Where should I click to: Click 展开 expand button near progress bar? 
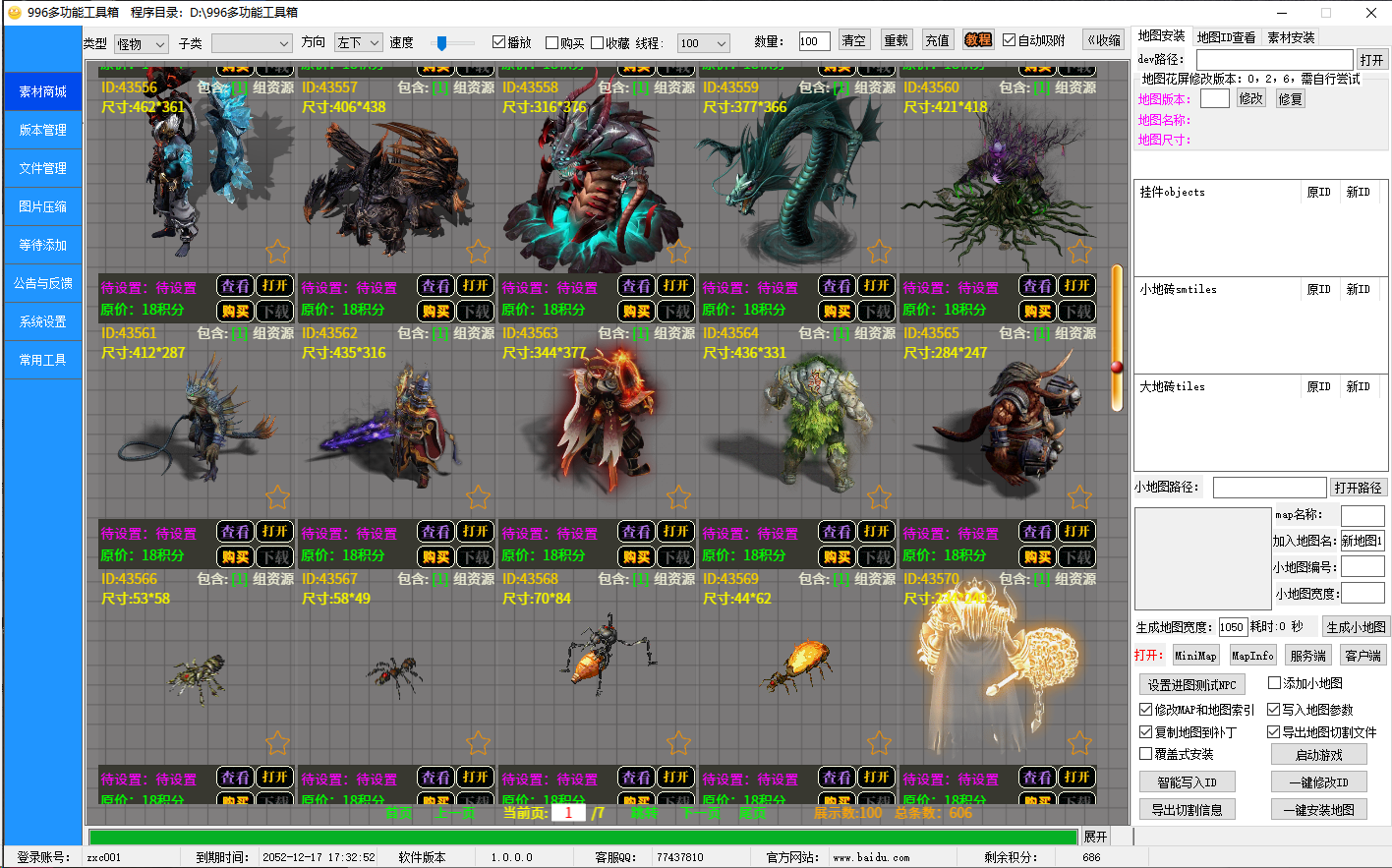point(1095,837)
